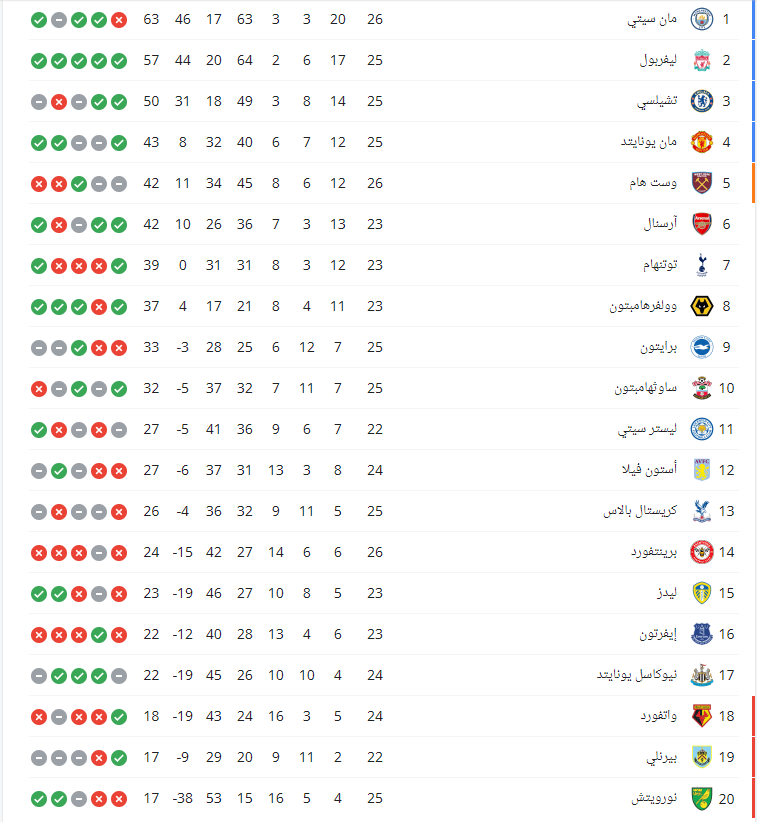757x822 pixels.
Task: Open the نيوكاسل يونايتد team link
Action: [x=636, y=675]
